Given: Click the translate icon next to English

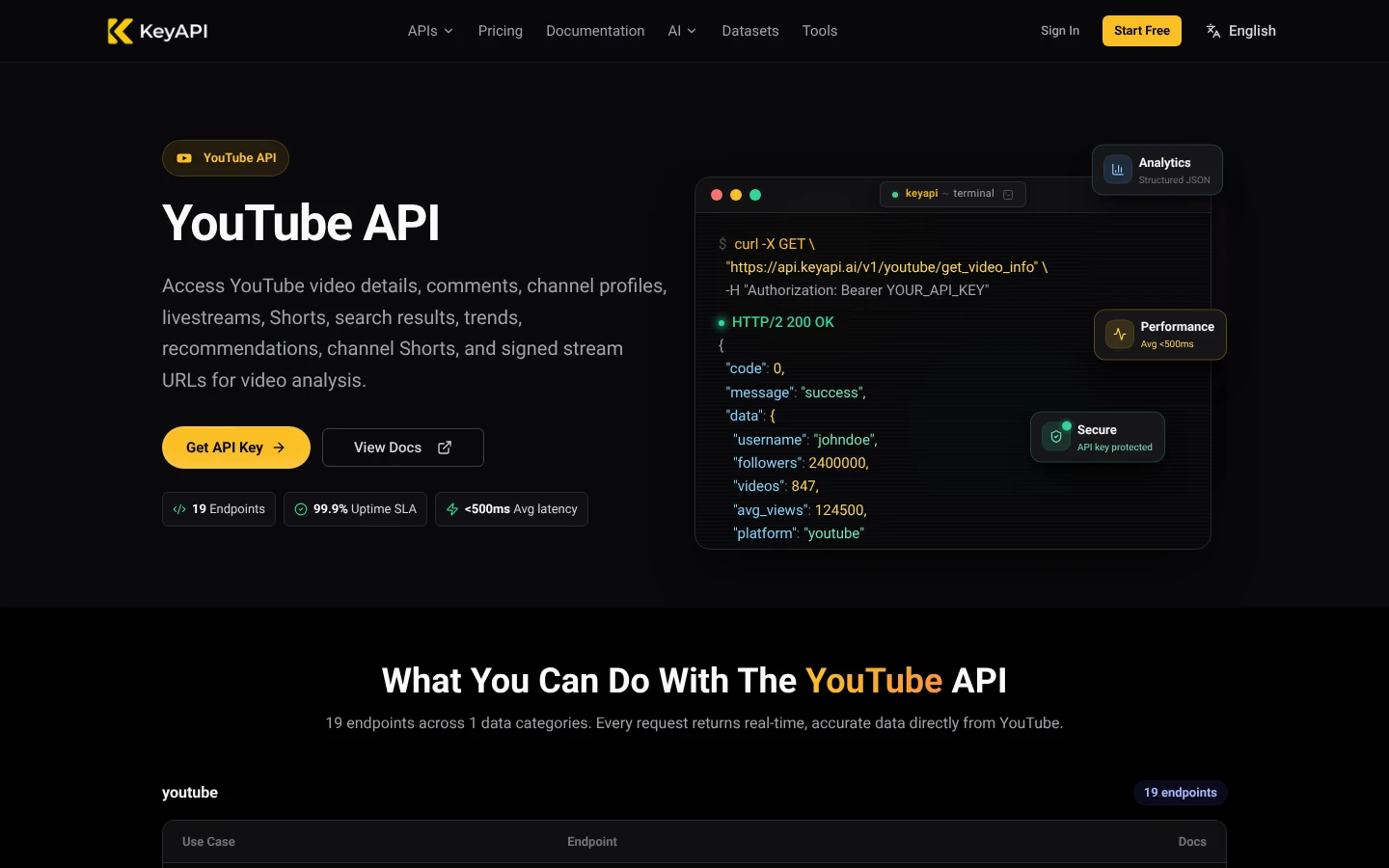Looking at the screenshot, I should click(1213, 31).
